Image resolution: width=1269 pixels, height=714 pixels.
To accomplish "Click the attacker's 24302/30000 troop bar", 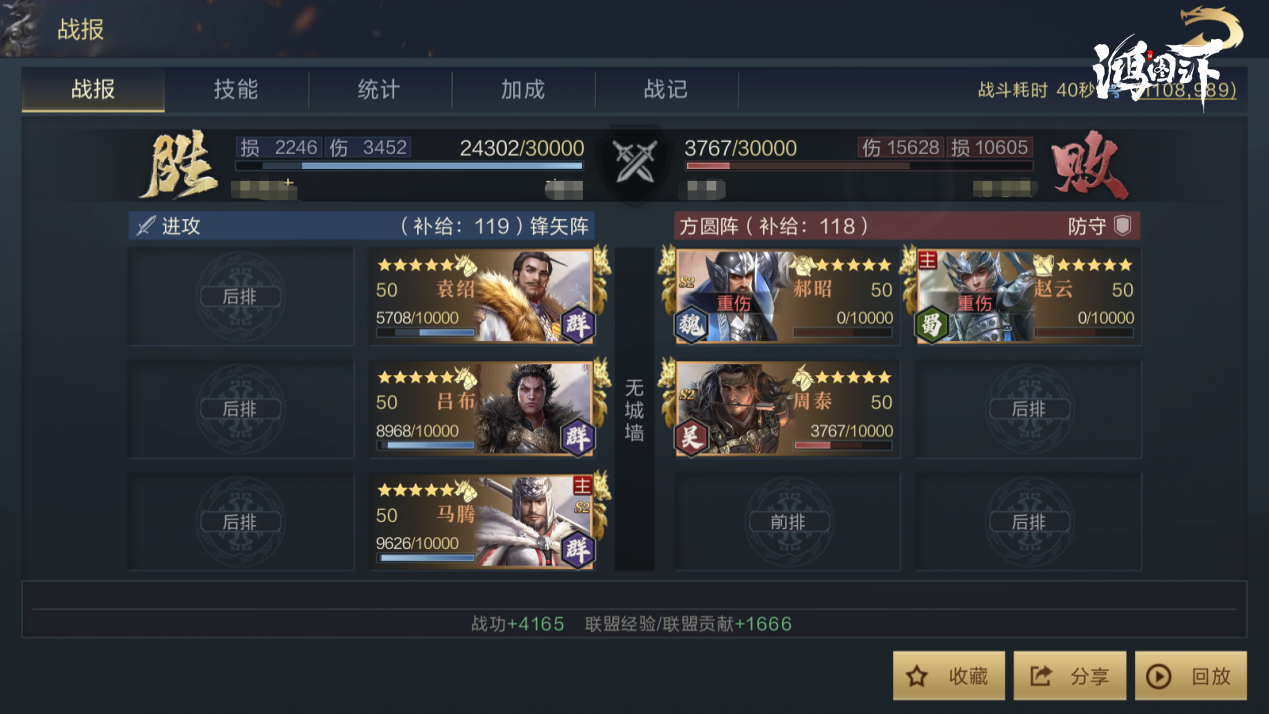I will pos(410,165).
